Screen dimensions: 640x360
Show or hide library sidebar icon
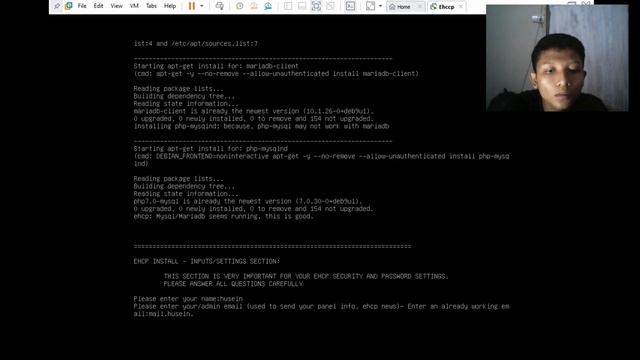(288, 6)
